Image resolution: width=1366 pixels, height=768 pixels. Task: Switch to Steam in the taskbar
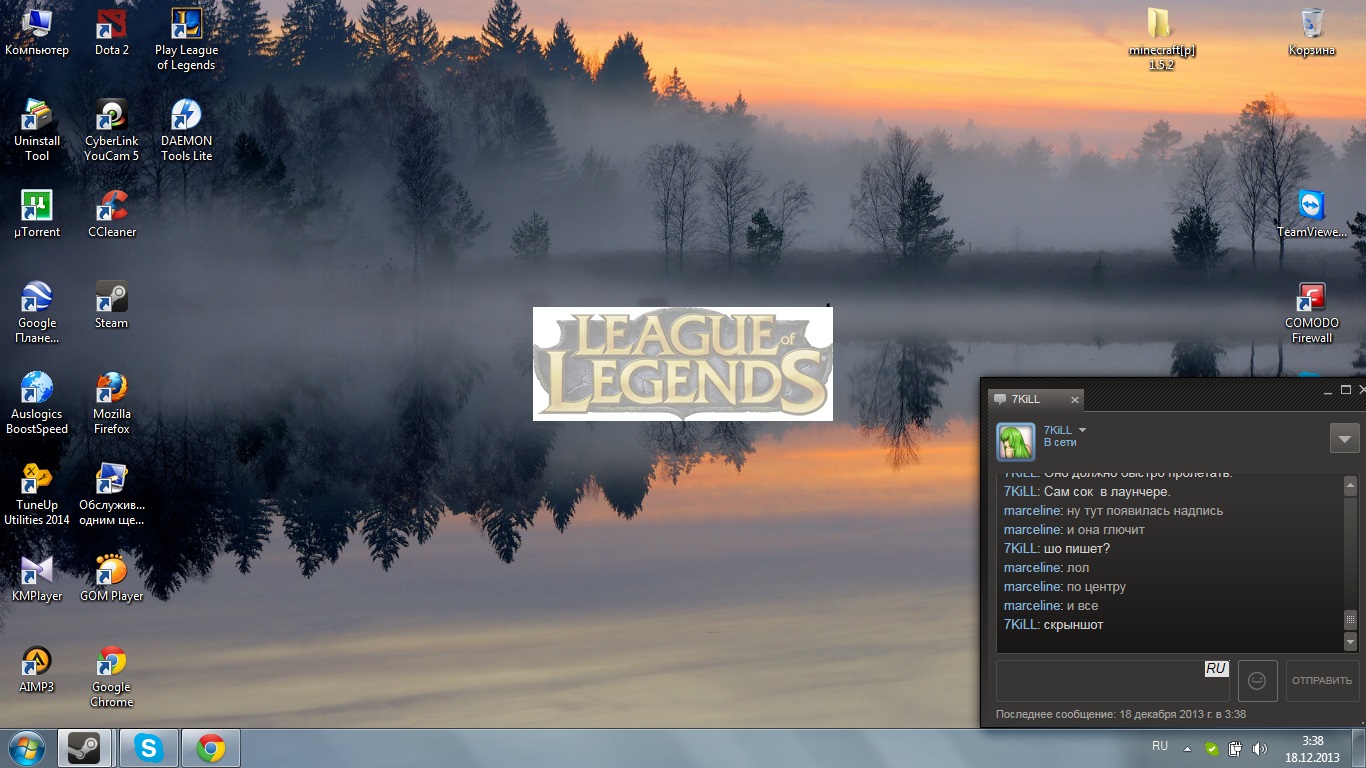[x=84, y=748]
